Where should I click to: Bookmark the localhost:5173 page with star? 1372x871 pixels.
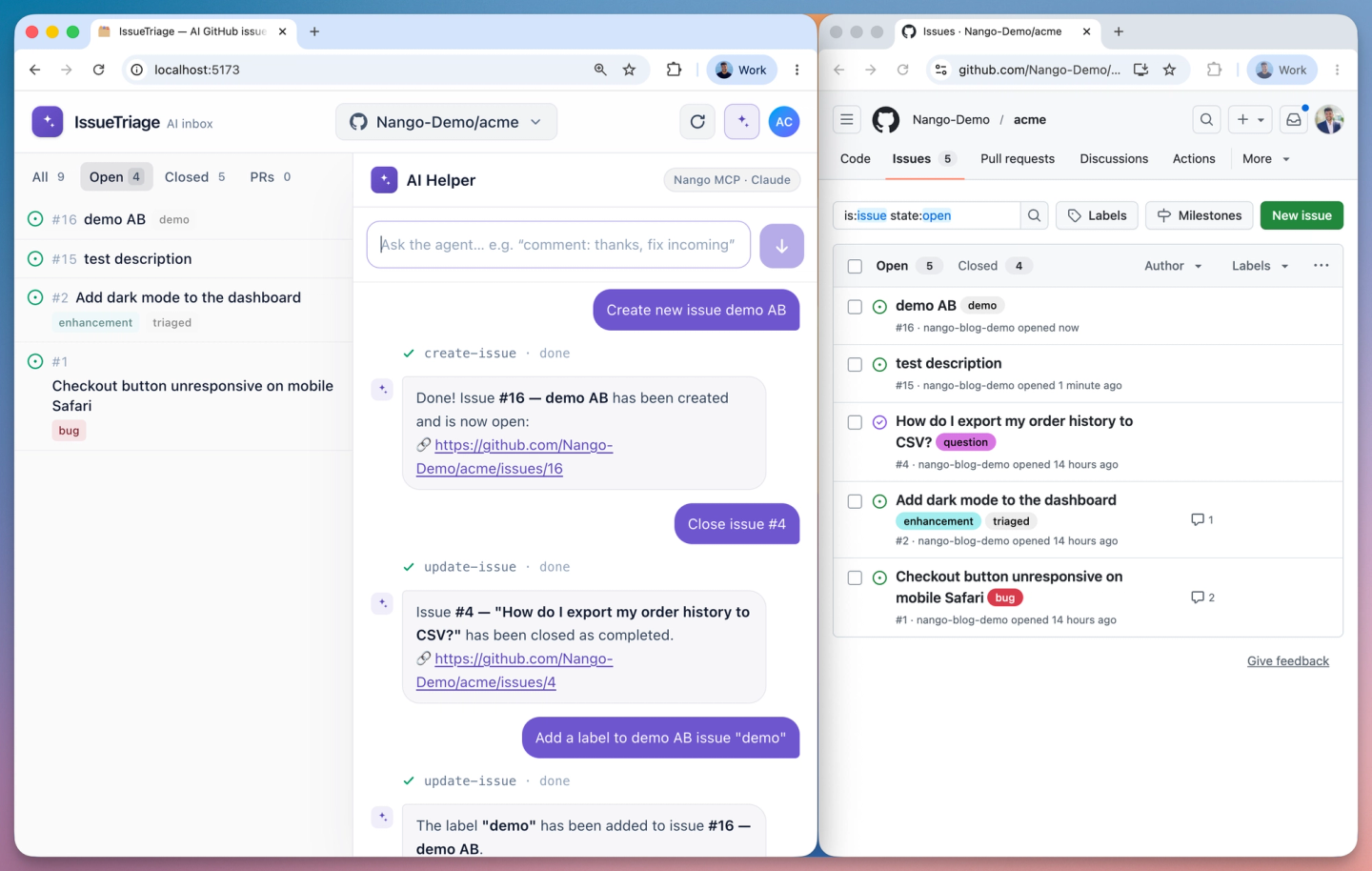point(629,70)
